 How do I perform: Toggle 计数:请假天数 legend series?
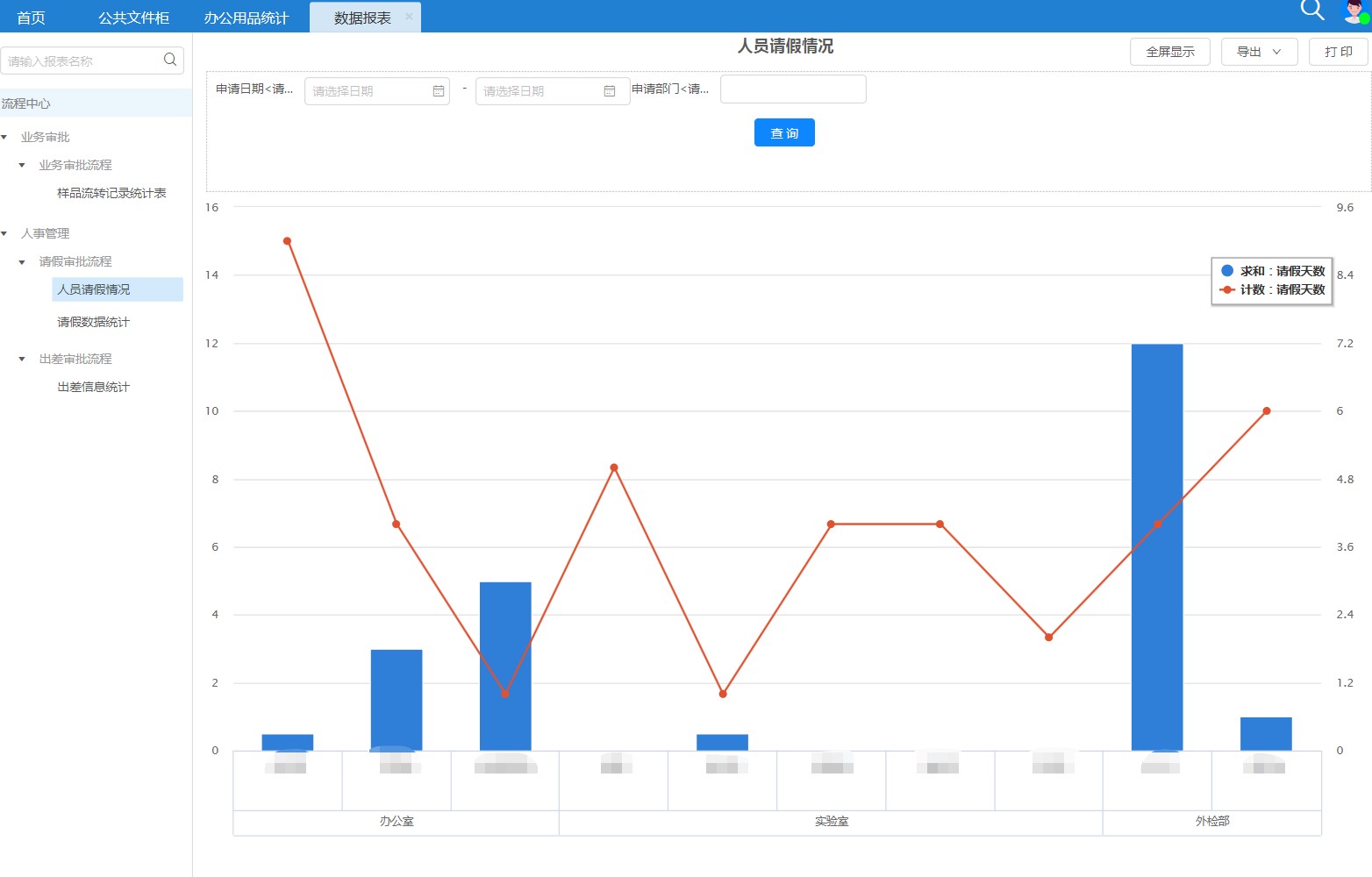point(1273,289)
